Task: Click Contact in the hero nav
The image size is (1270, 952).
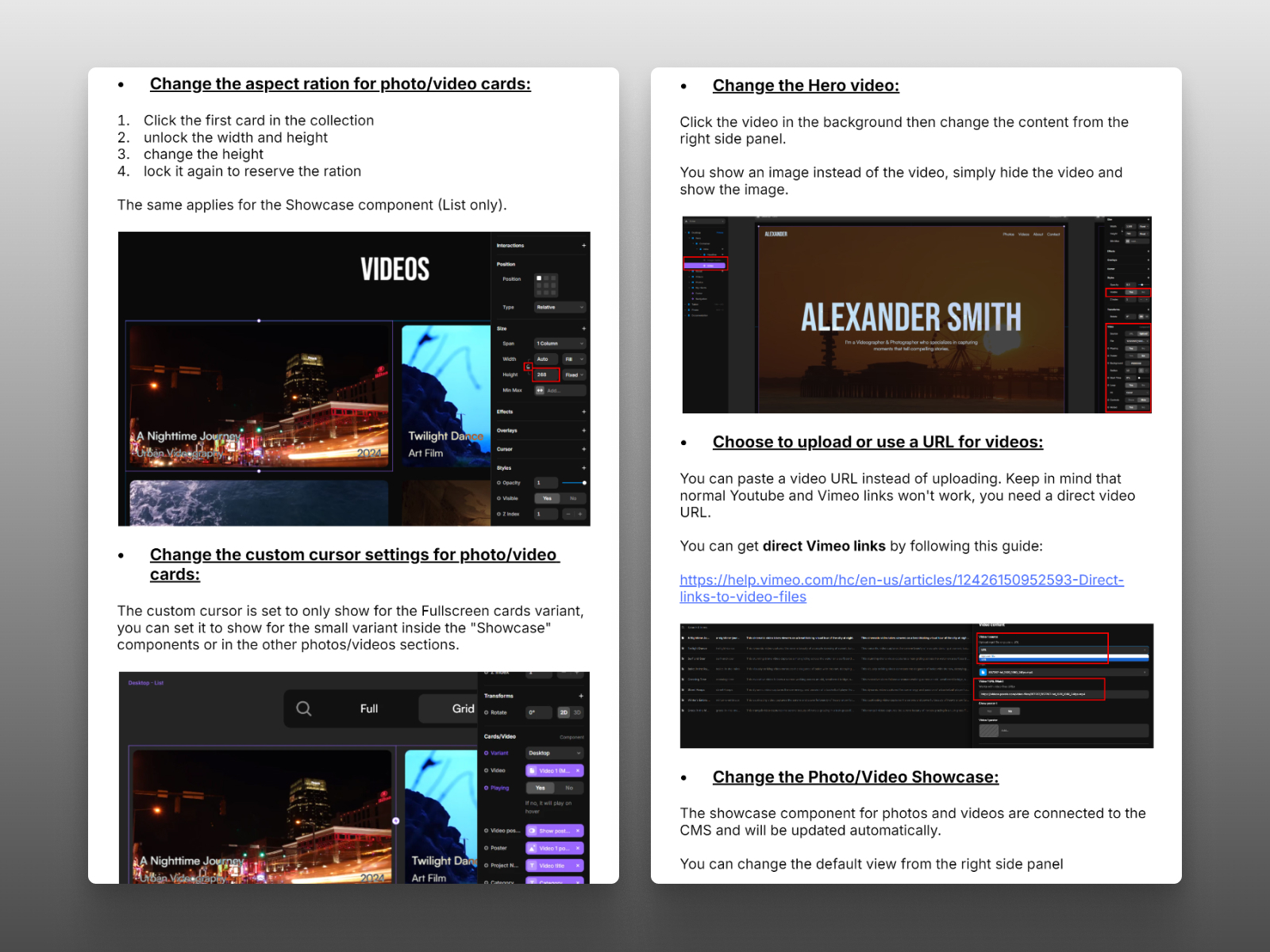Action: point(1053,235)
